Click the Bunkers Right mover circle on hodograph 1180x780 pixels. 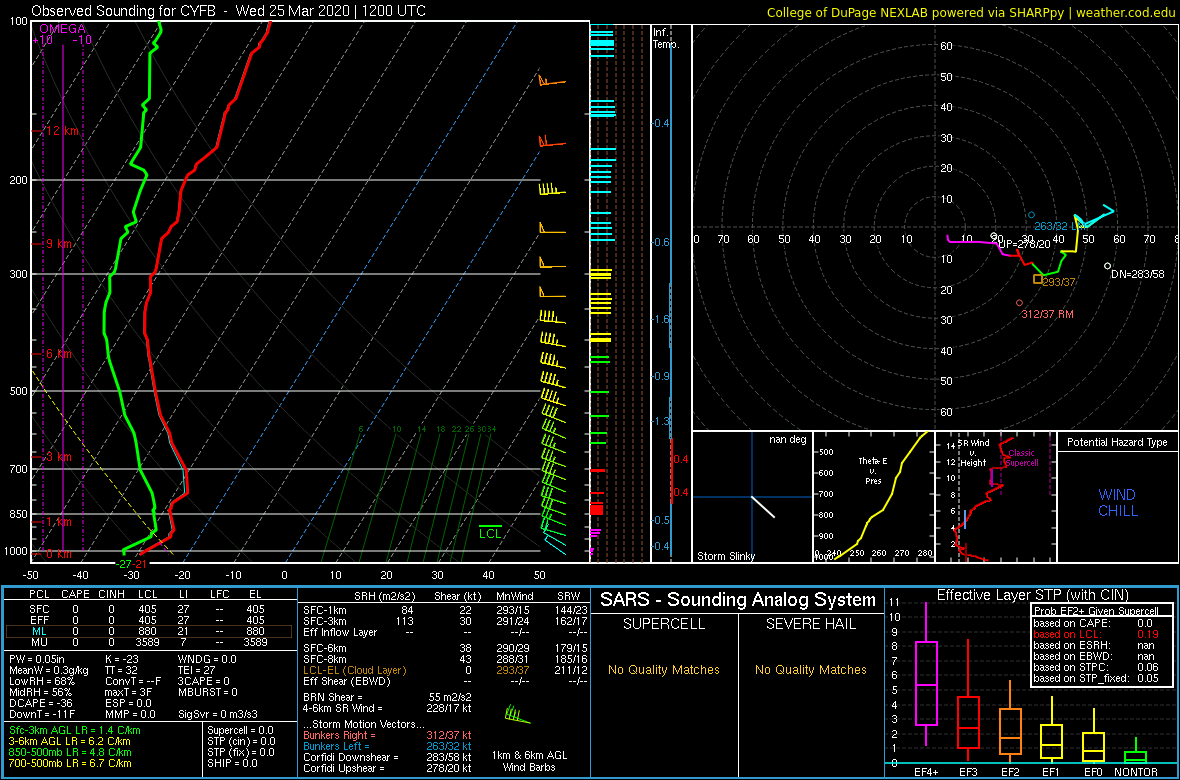[x=1020, y=303]
